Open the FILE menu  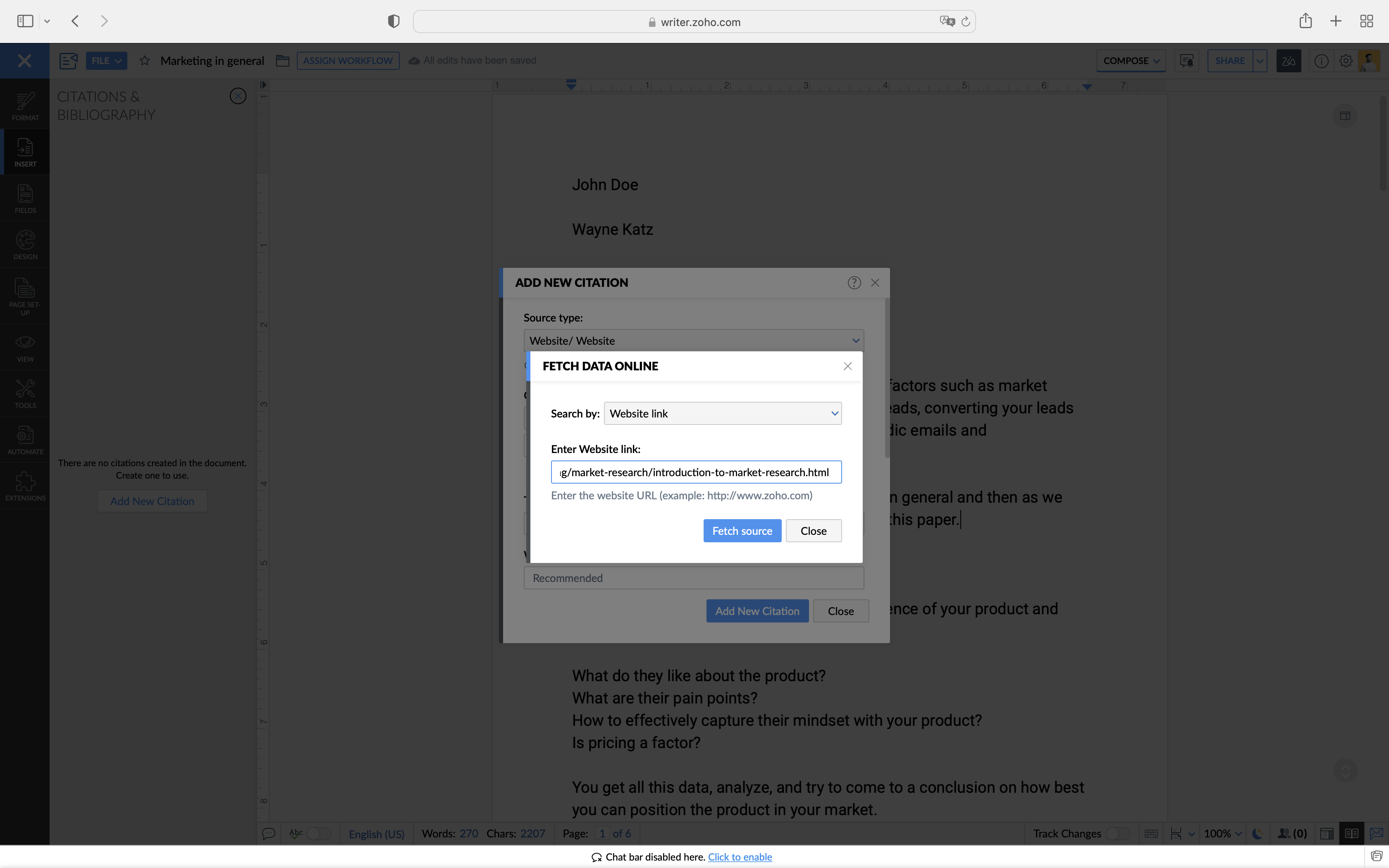(106, 60)
